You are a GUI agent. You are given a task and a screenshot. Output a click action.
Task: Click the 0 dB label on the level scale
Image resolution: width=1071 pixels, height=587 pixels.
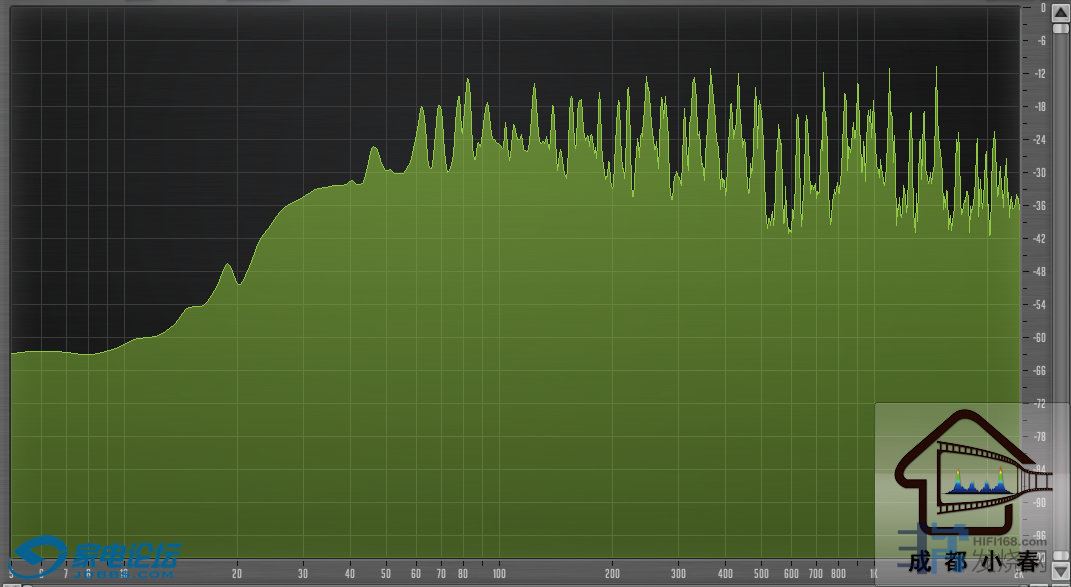coord(1042,8)
